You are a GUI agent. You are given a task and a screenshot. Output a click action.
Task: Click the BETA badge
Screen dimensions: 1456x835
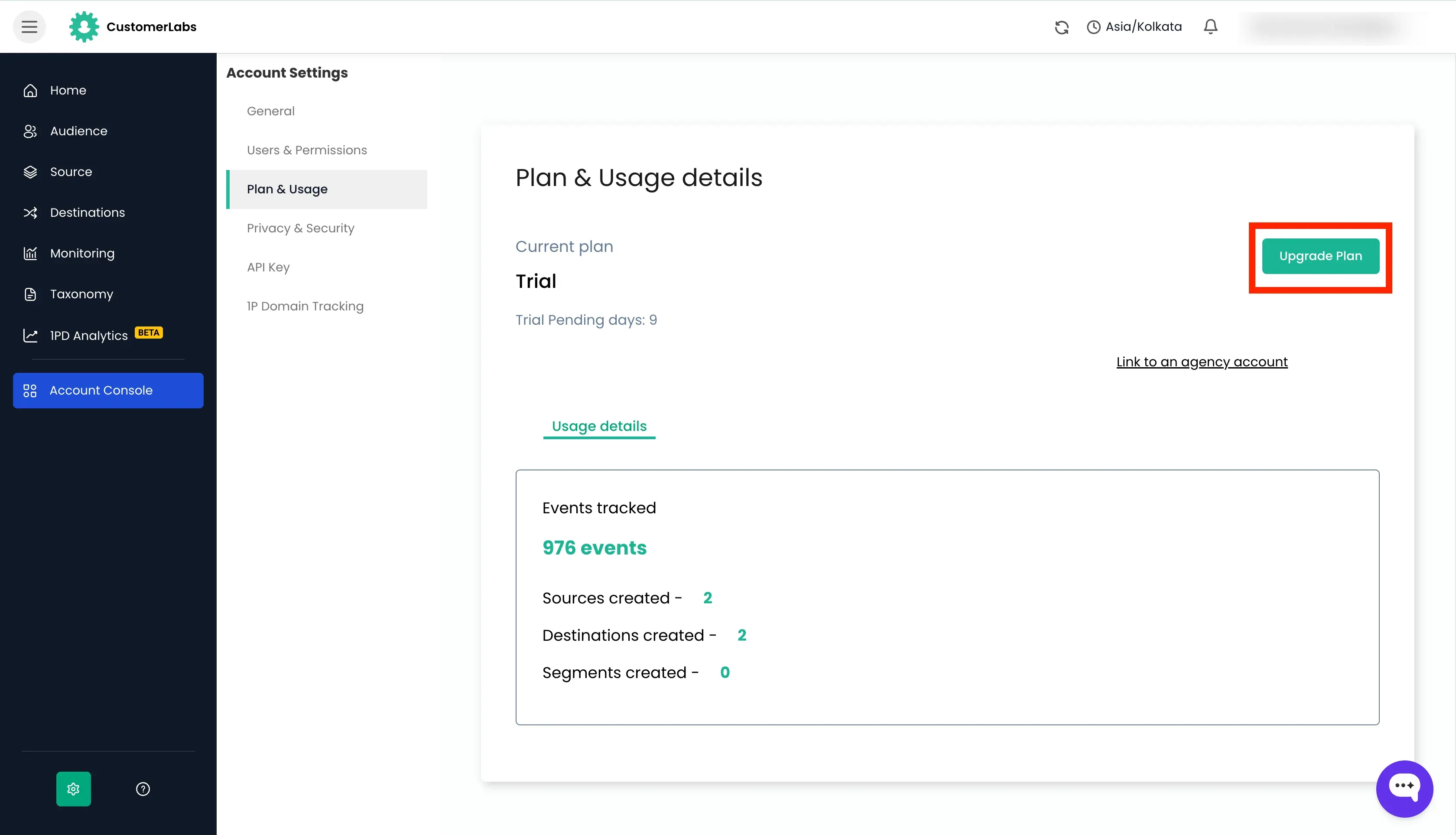coord(149,333)
